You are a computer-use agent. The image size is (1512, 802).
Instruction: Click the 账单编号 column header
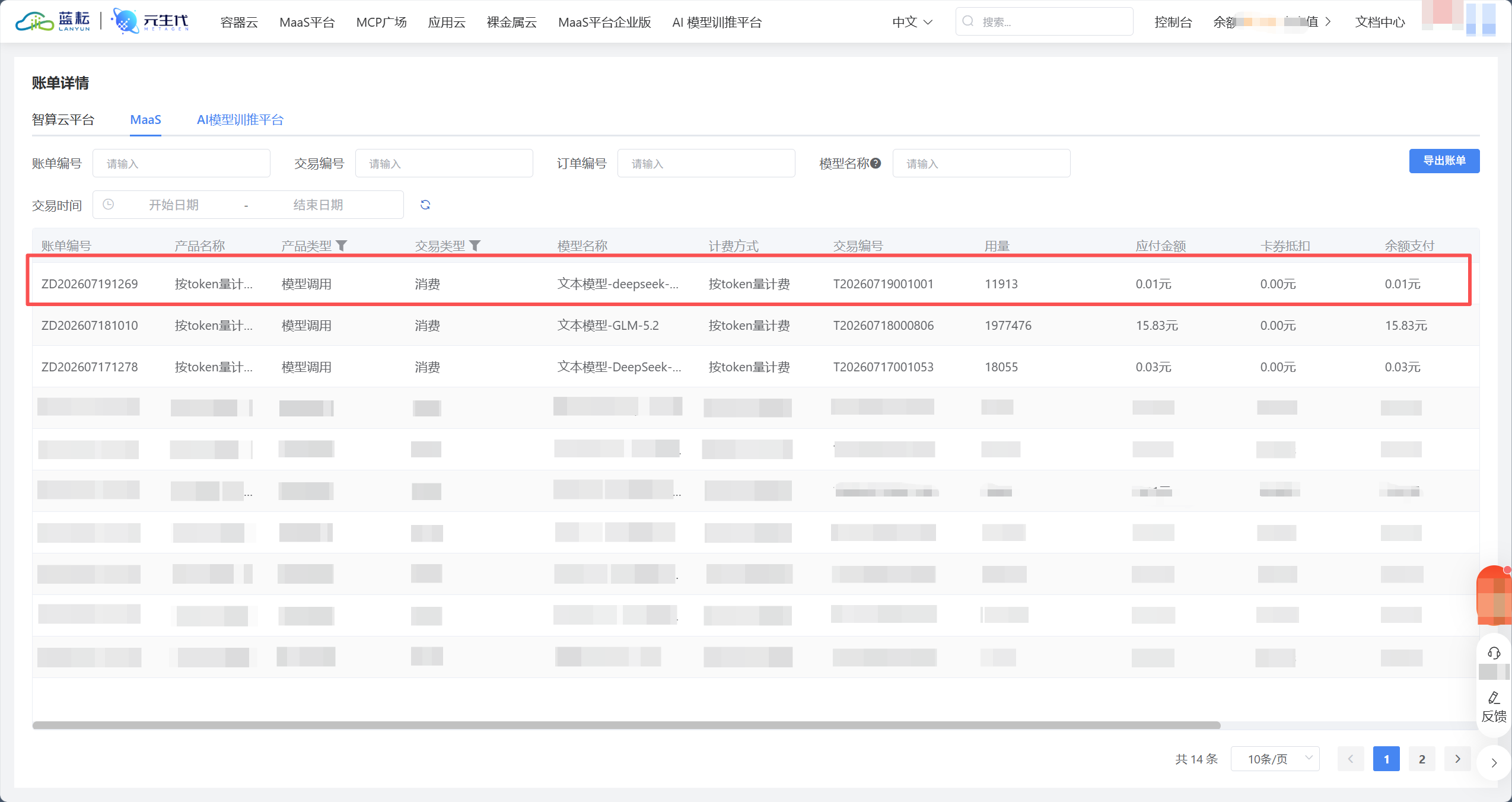click(66, 246)
